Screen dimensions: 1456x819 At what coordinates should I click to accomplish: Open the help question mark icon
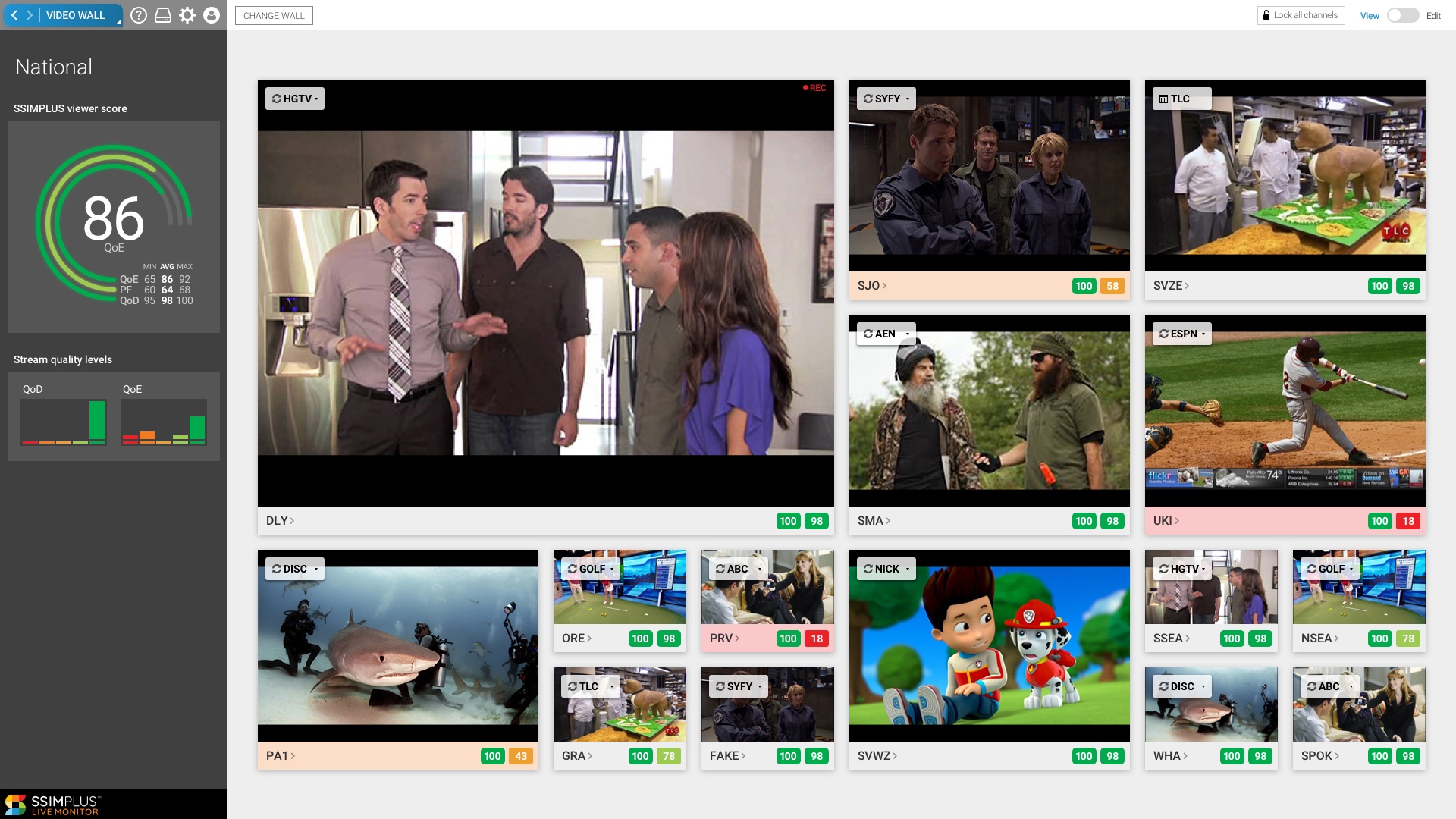coord(138,15)
